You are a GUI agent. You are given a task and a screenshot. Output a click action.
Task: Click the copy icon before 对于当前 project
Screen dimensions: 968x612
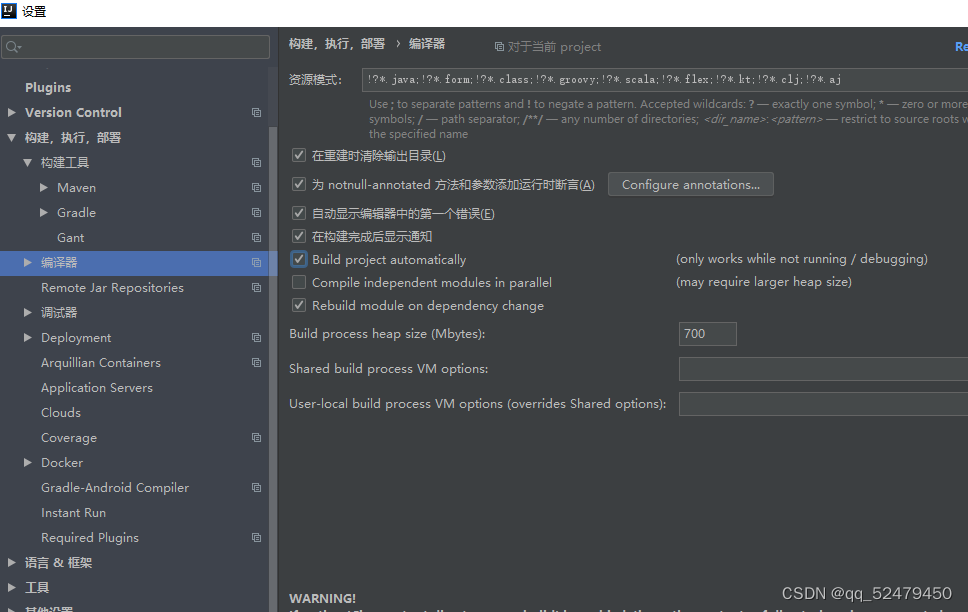coord(498,46)
